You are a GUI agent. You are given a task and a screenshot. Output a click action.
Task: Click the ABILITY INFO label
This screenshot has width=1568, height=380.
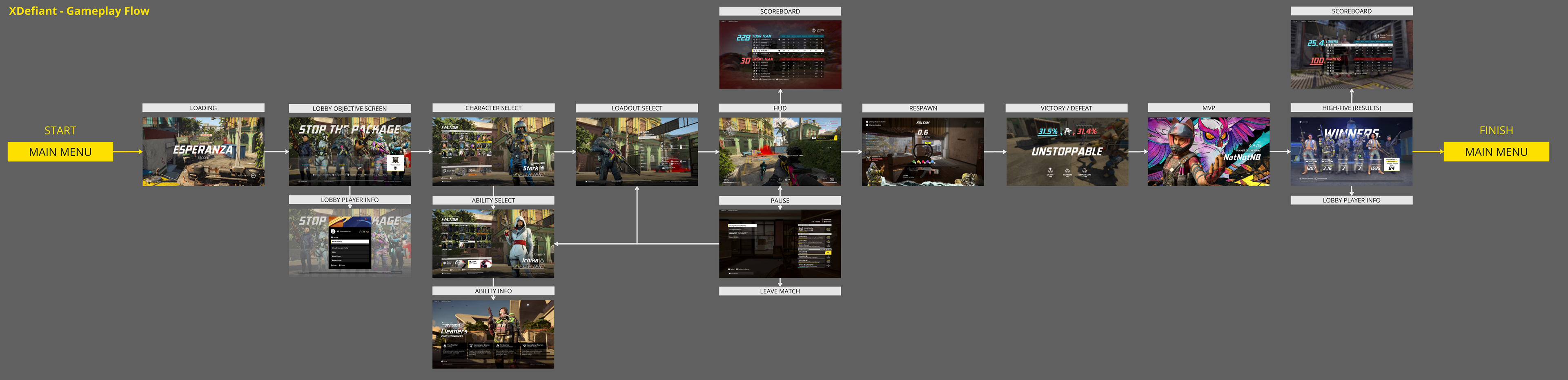click(494, 291)
